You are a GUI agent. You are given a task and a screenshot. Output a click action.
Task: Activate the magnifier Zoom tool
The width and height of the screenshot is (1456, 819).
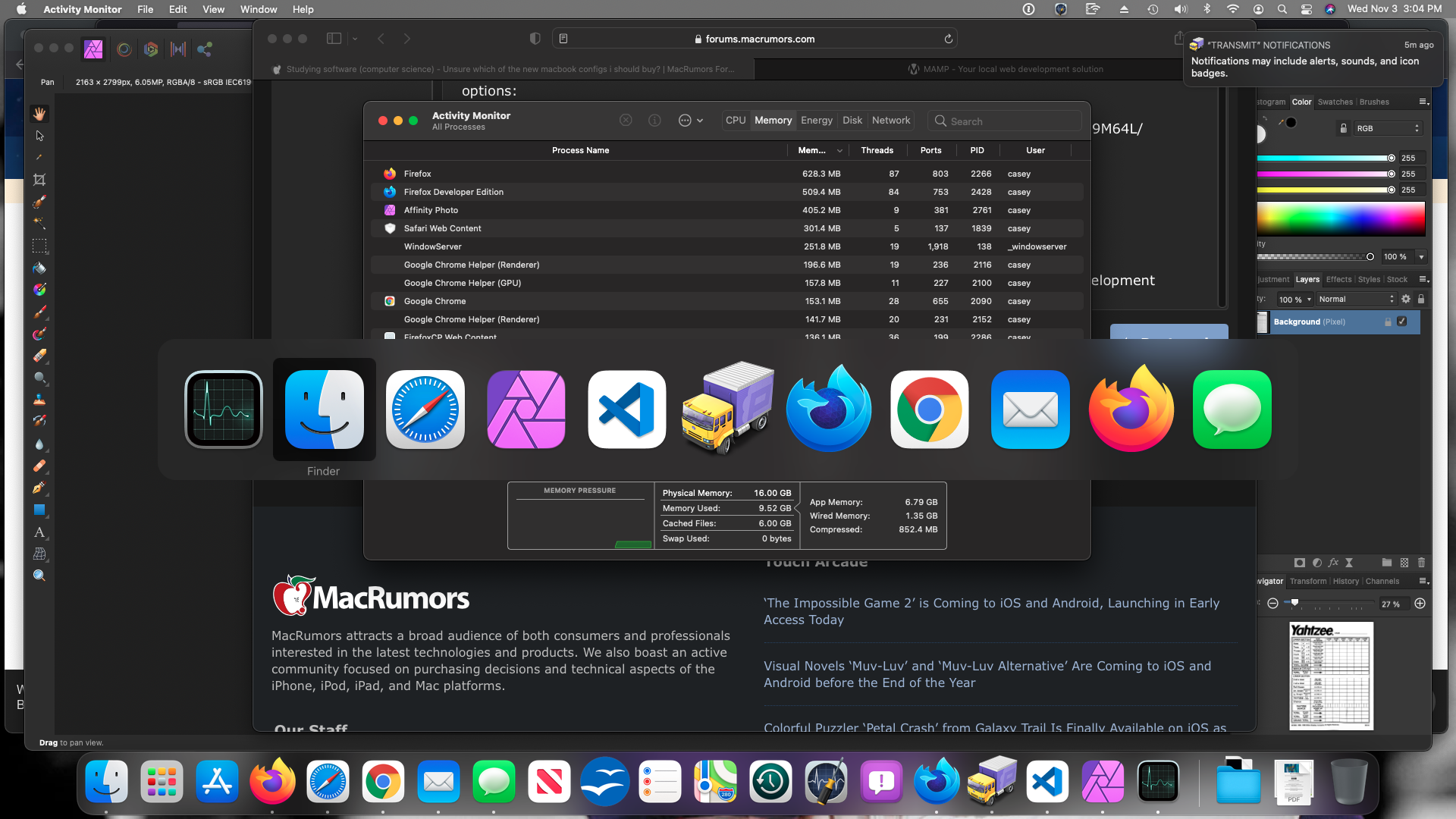click(39, 576)
